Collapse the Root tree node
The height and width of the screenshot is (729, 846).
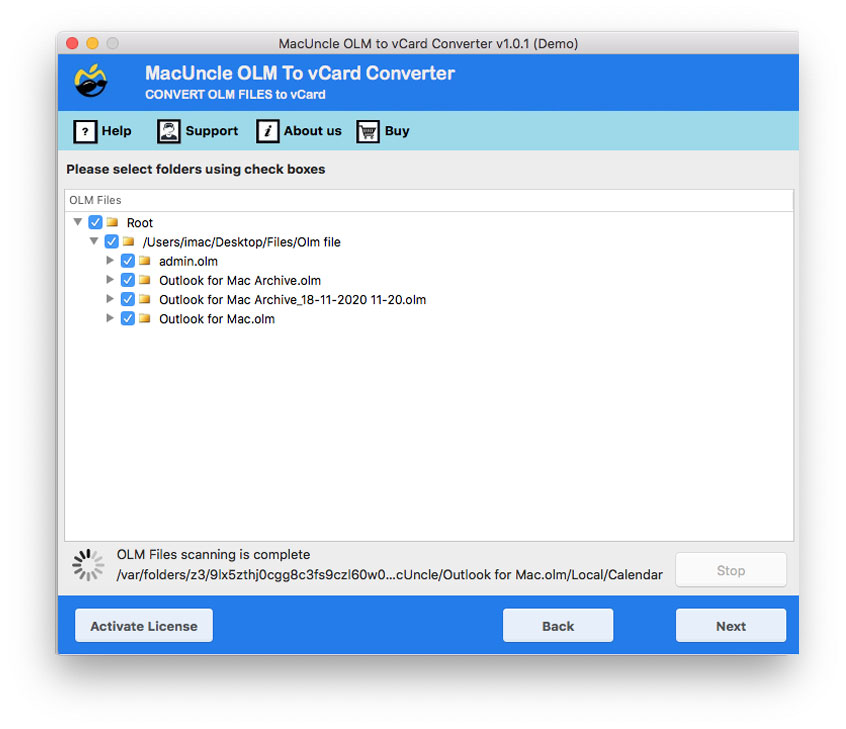(78, 222)
